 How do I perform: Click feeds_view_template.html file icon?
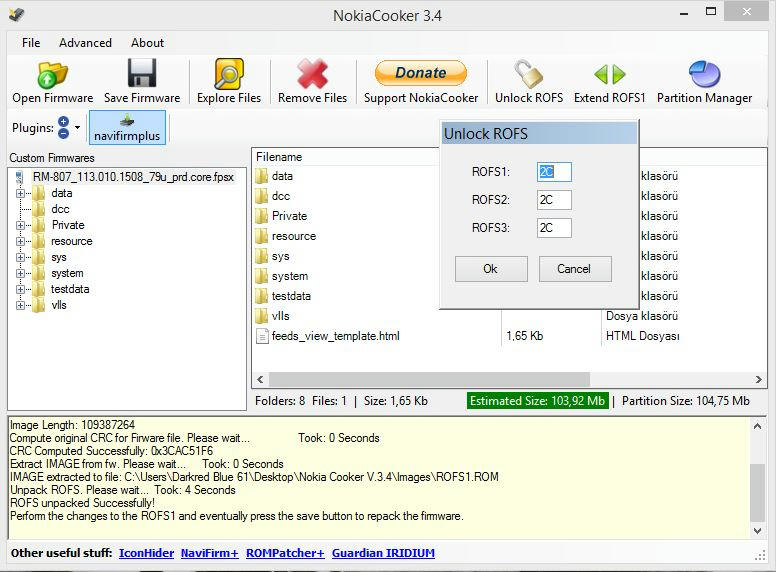tap(262, 336)
